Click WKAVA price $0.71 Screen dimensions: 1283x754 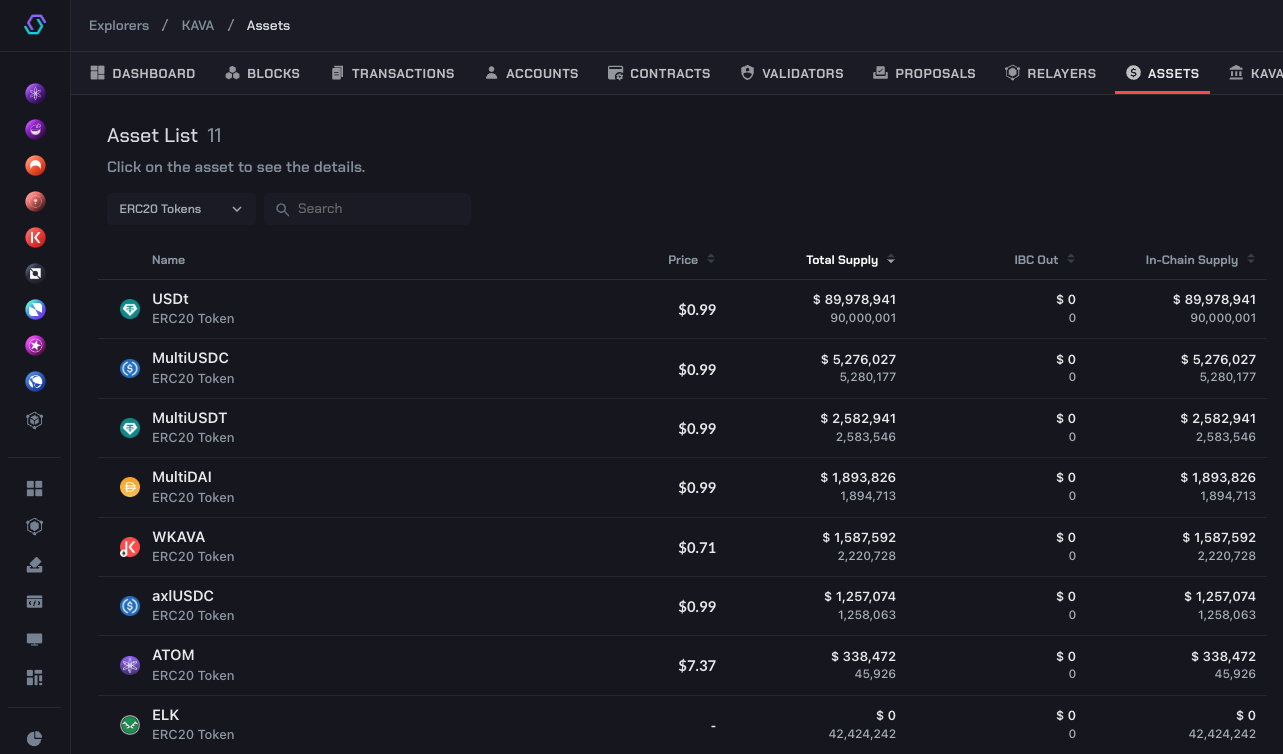coord(697,548)
